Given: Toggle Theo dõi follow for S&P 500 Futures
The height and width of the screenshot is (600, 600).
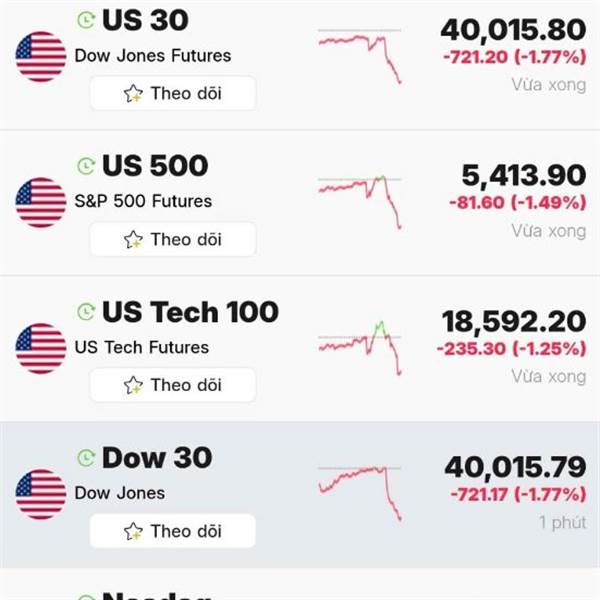Looking at the screenshot, I should point(172,240).
